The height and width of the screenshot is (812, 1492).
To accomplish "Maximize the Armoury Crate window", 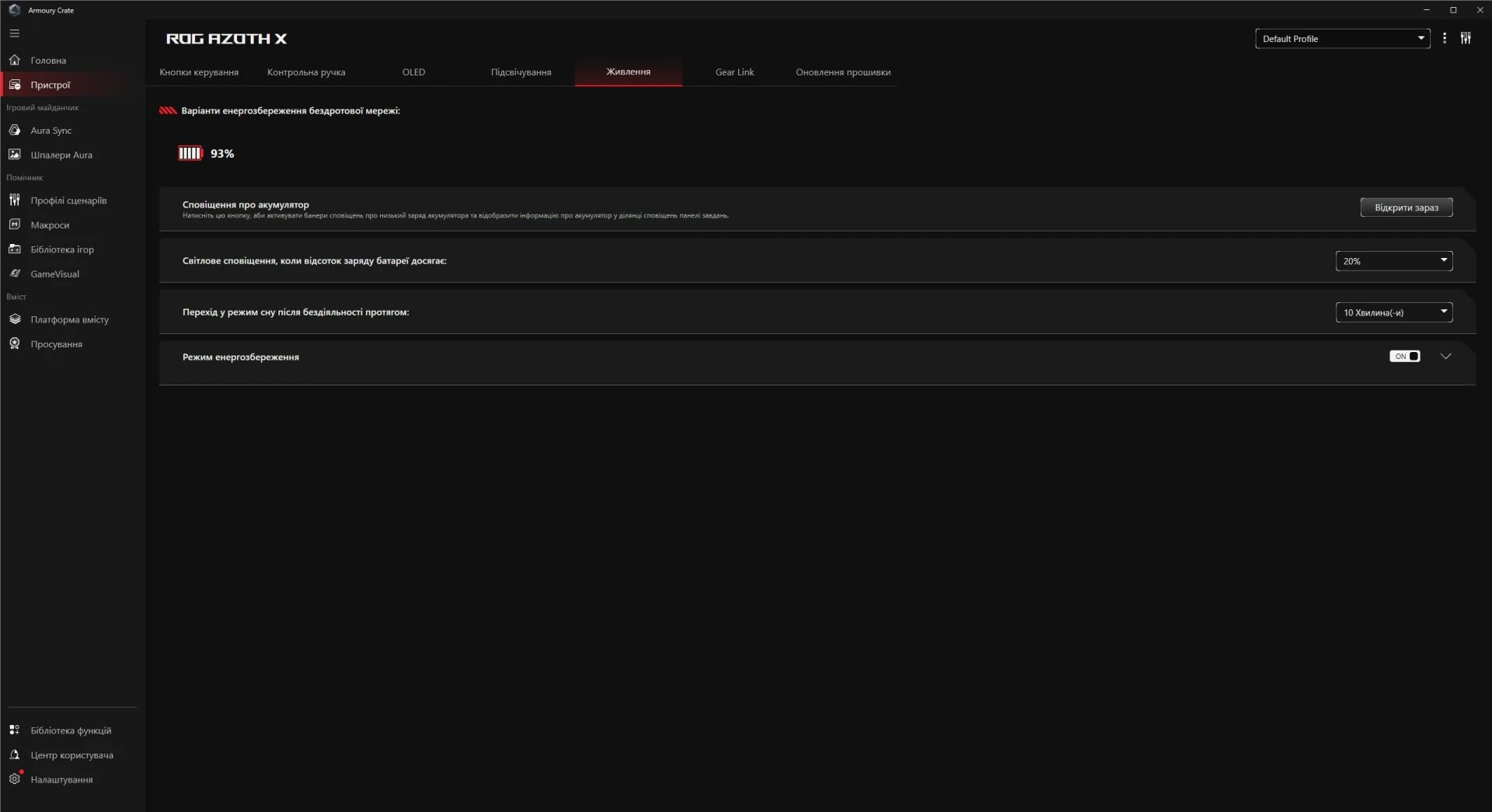I will pyautogui.click(x=1453, y=10).
